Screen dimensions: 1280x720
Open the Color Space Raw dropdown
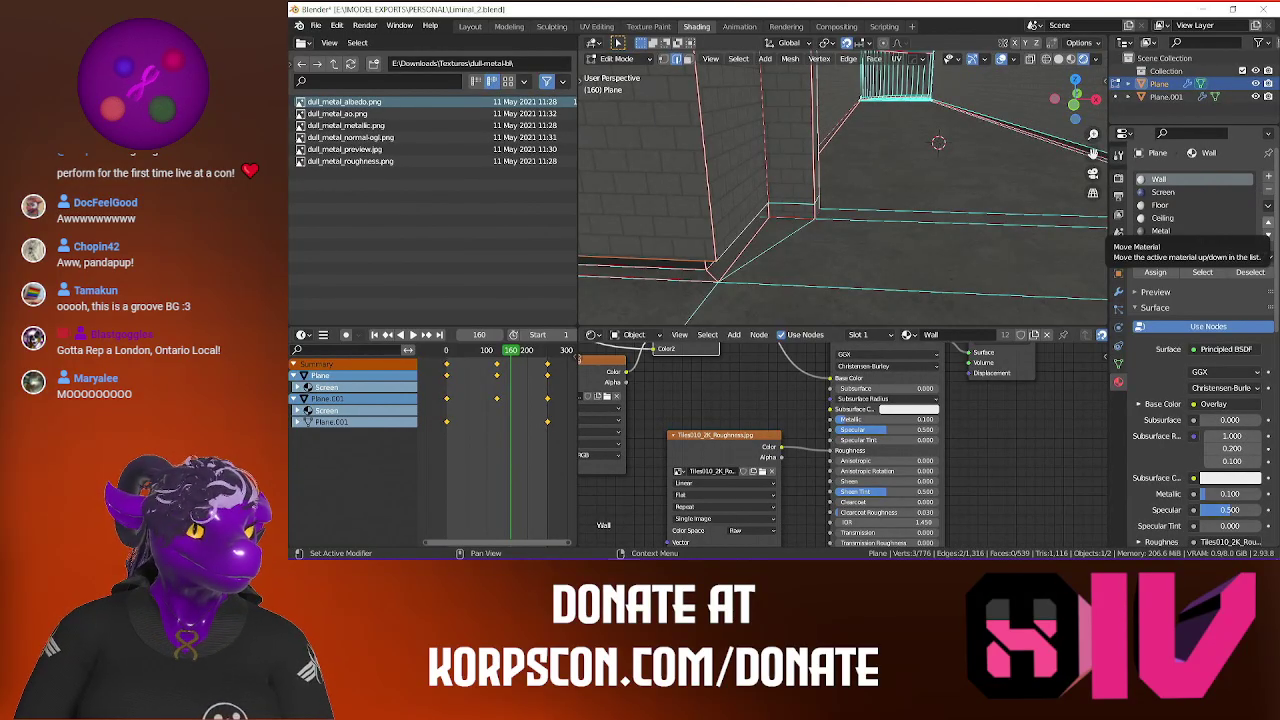[751, 531]
